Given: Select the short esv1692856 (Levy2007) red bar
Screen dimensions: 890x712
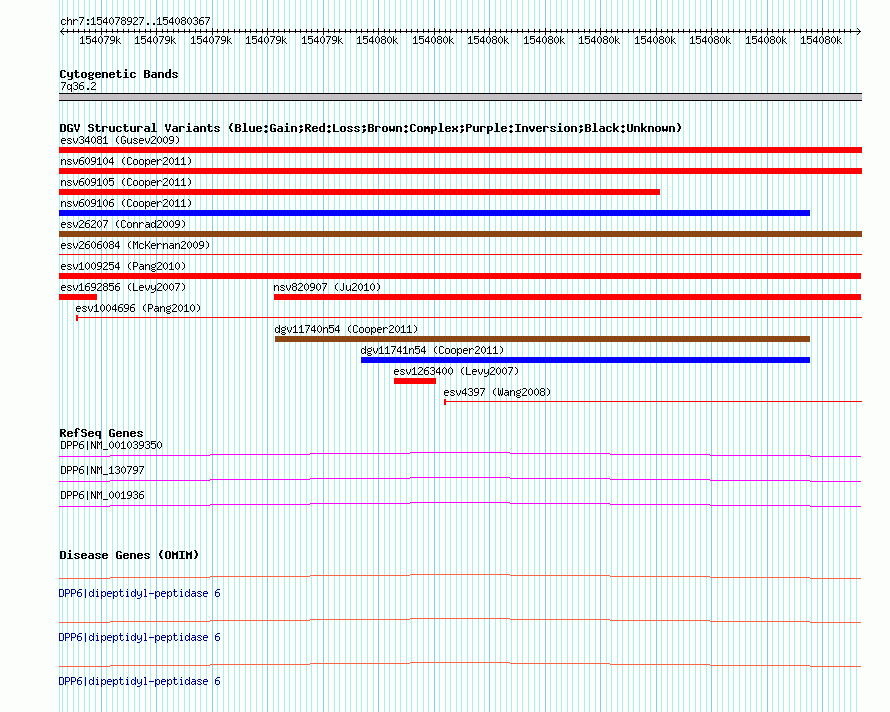Looking at the screenshot, I should click(x=78, y=297).
